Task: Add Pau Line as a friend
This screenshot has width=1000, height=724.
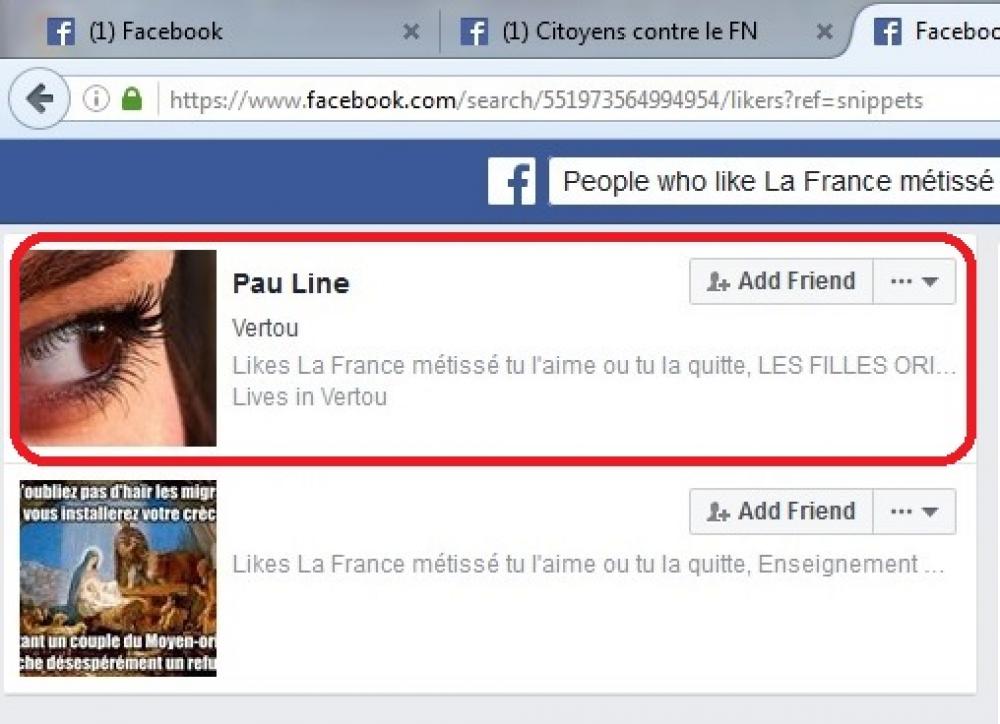Action: 781,281
